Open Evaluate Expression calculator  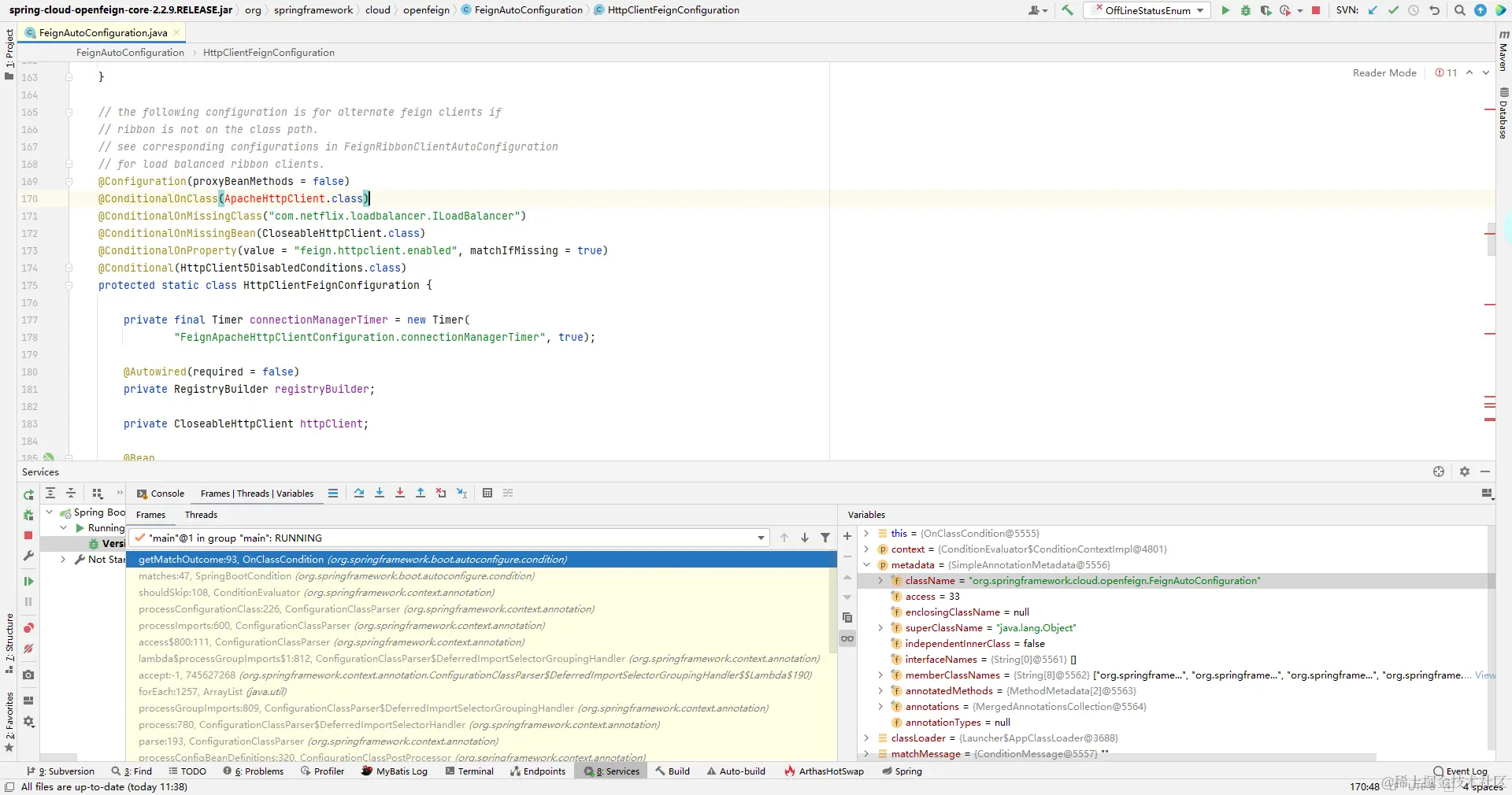coord(487,493)
